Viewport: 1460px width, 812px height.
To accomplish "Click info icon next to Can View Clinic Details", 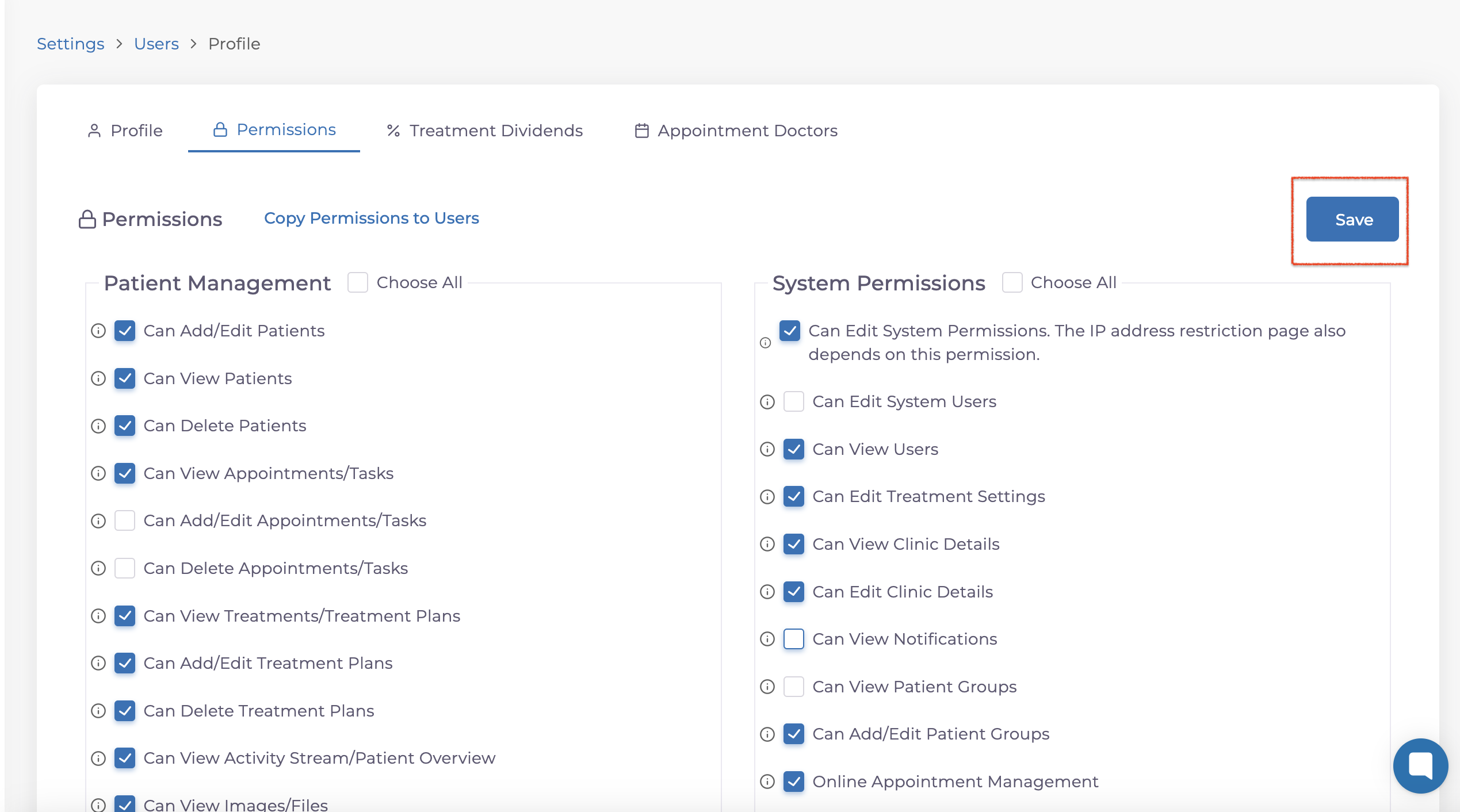I will tap(767, 544).
